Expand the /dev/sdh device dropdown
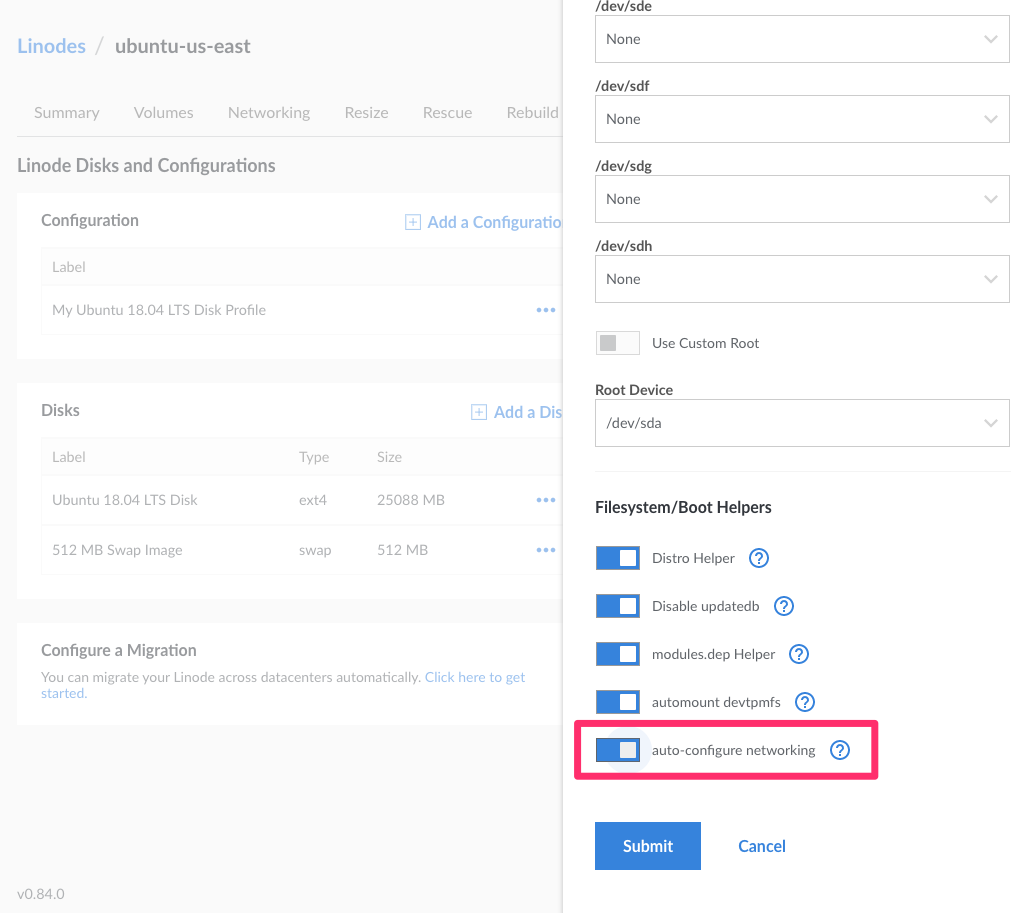Viewport: 1035px width, 913px height. pyautogui.click(x=801, y=279)
